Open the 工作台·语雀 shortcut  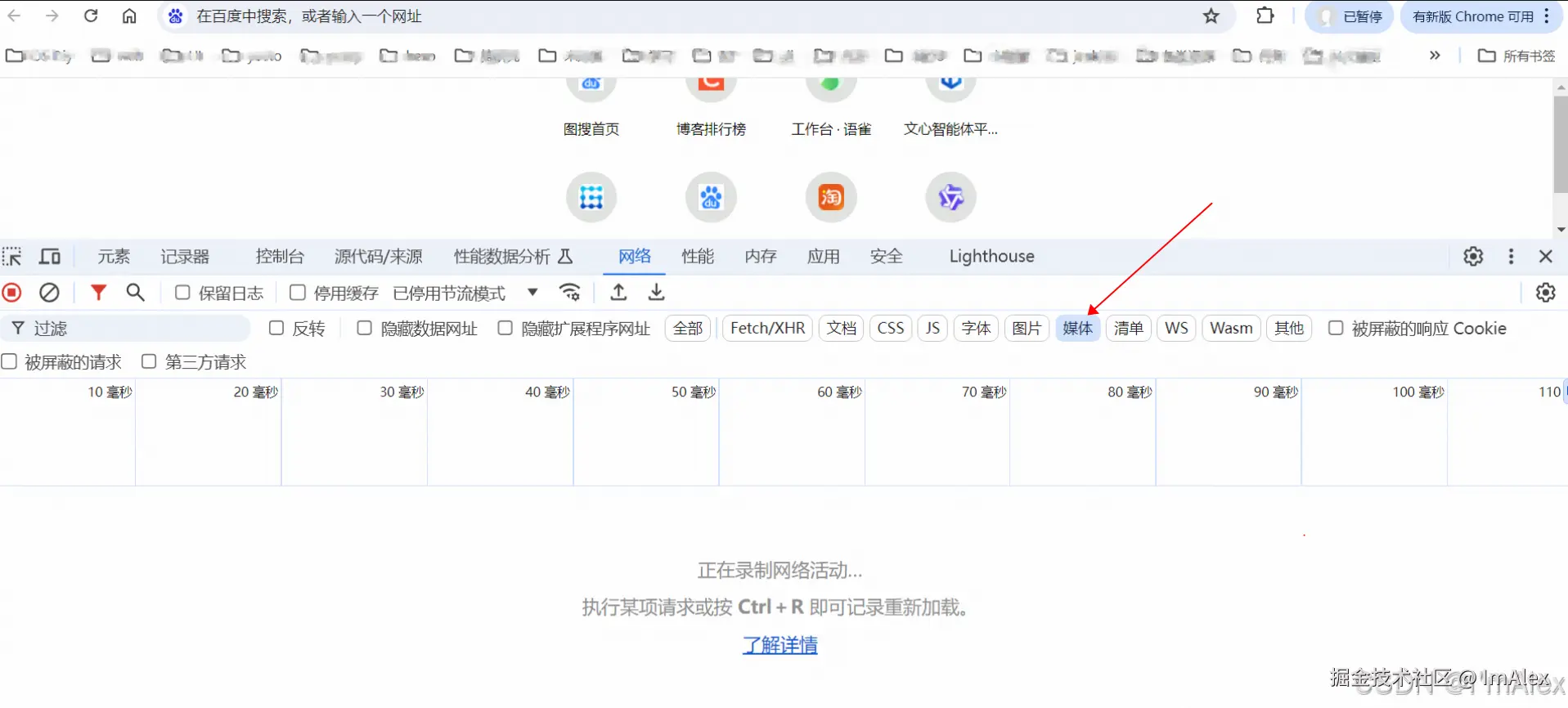tap(831, 106)
